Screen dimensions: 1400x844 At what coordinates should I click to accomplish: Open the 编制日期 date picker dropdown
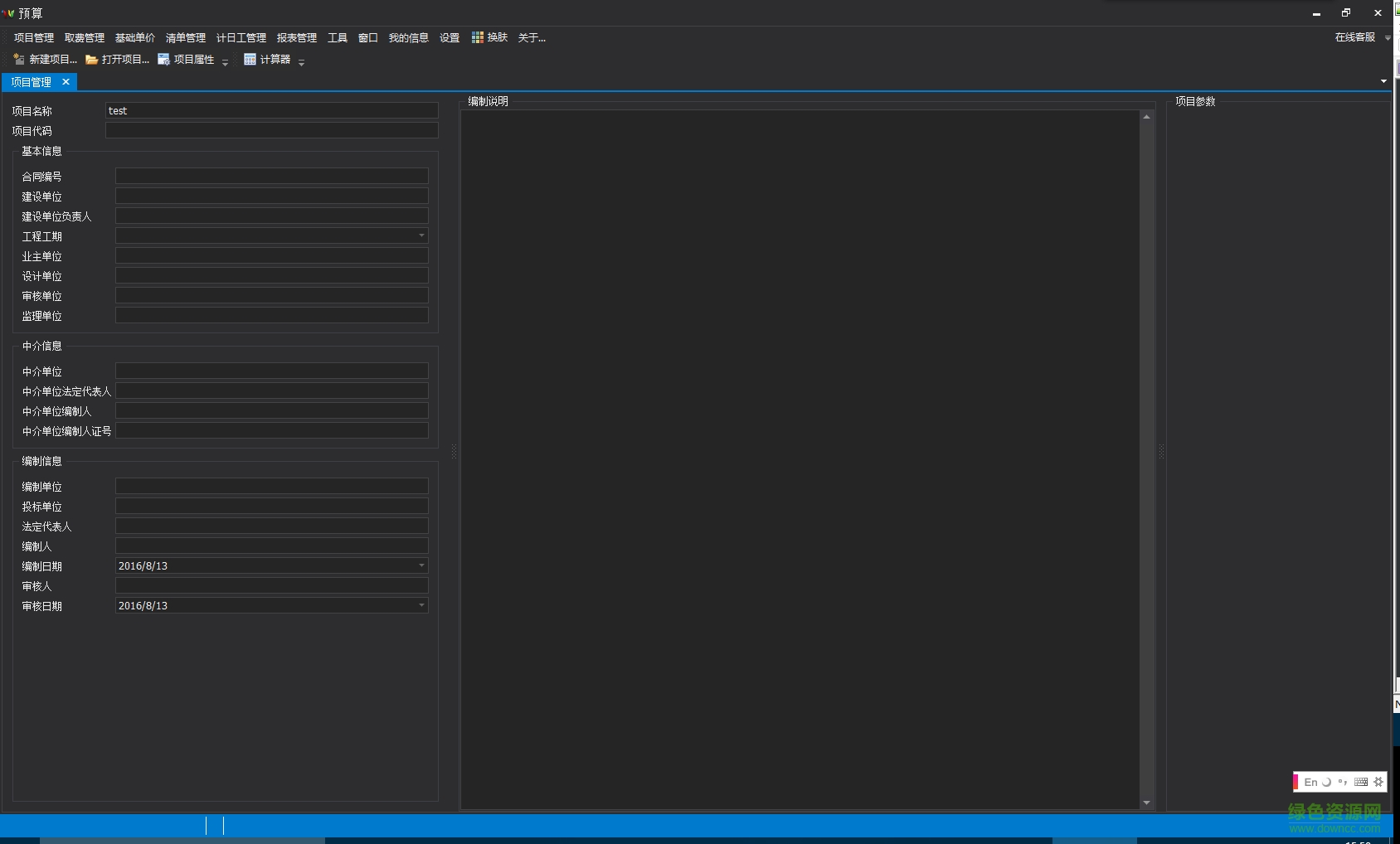click(421, 565)
